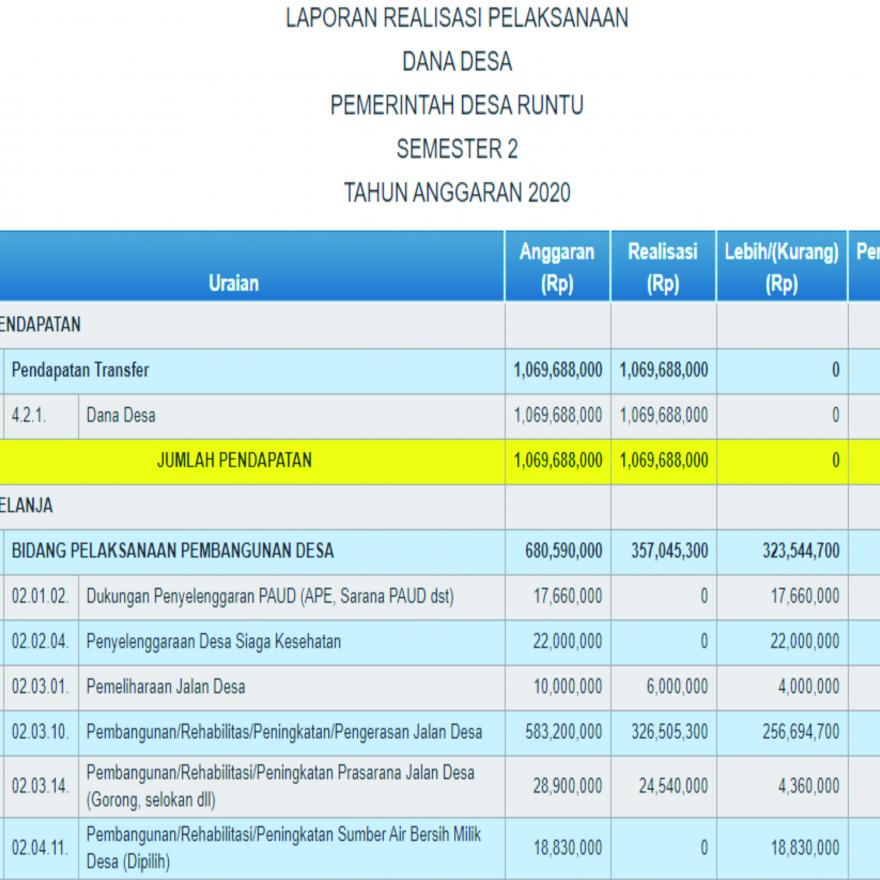Click the "JUMLAH PENDAPATAN" total row label
The height and width of the screenshot is (880, 880).
(234, 461)
